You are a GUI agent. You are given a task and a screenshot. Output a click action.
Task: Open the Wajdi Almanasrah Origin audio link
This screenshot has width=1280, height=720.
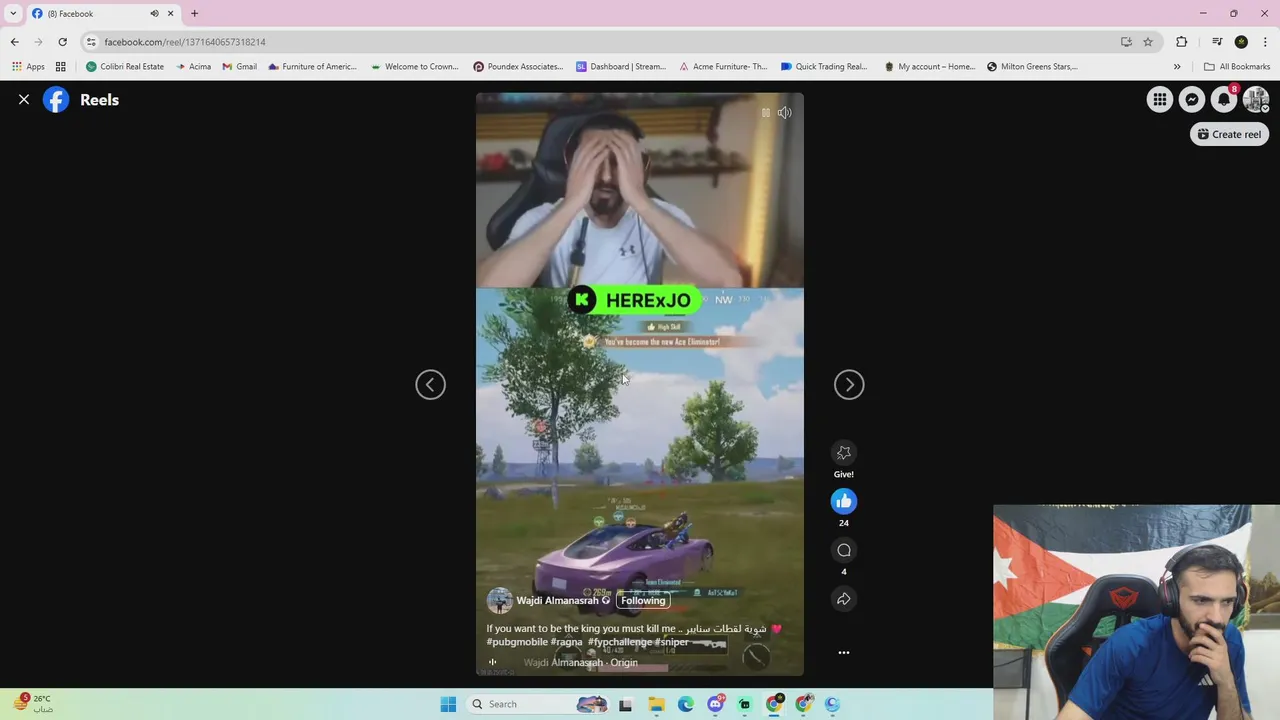pyautogui.click(x=580, y=662)
